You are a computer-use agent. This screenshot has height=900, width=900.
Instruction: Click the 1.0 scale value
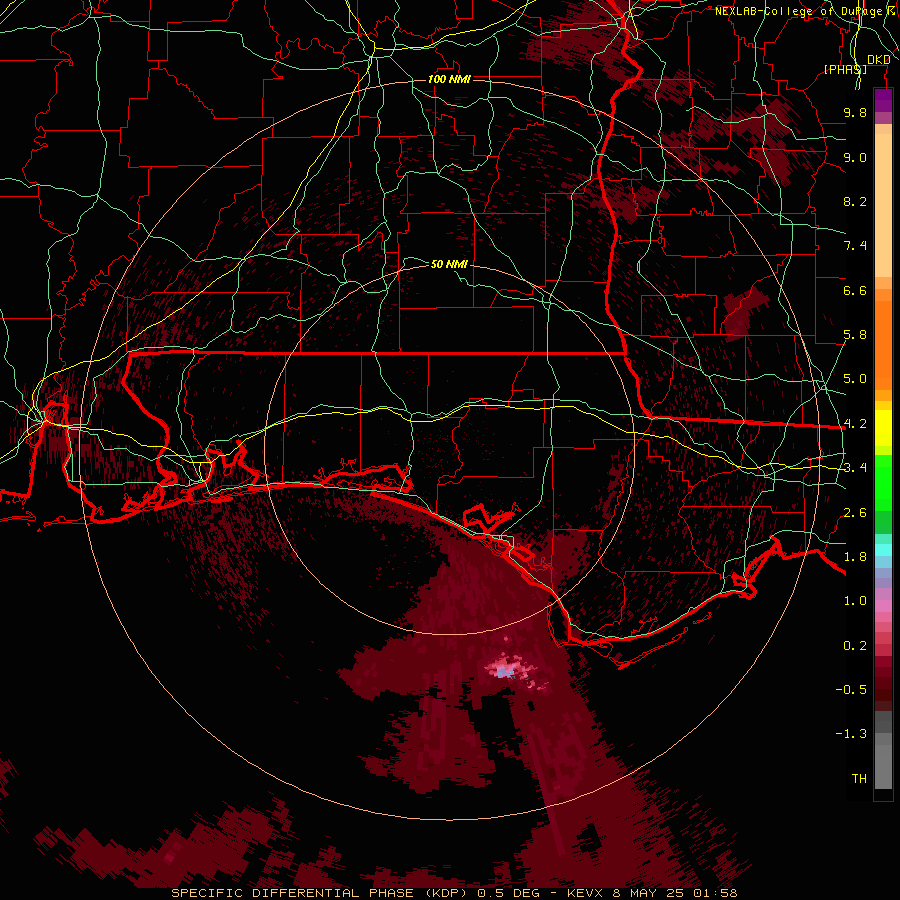pos(855,601)
